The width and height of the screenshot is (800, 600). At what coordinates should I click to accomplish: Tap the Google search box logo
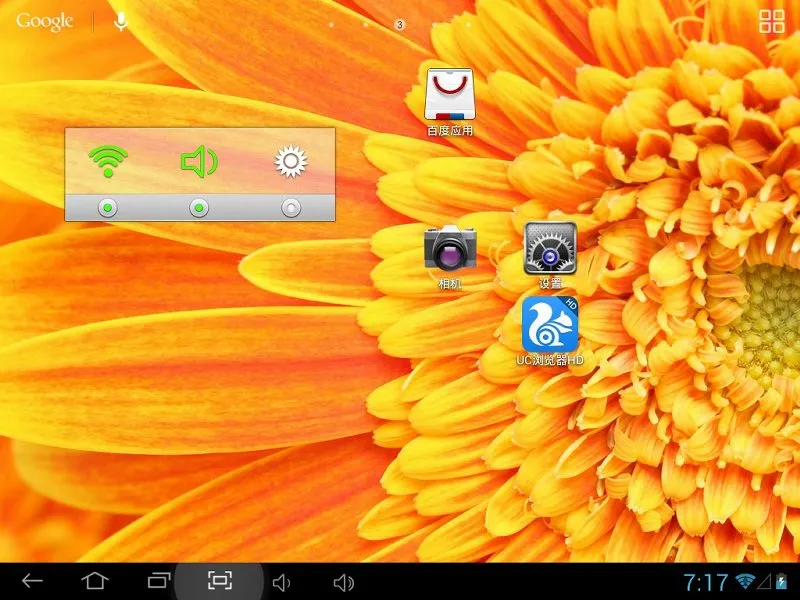point(45,21)
